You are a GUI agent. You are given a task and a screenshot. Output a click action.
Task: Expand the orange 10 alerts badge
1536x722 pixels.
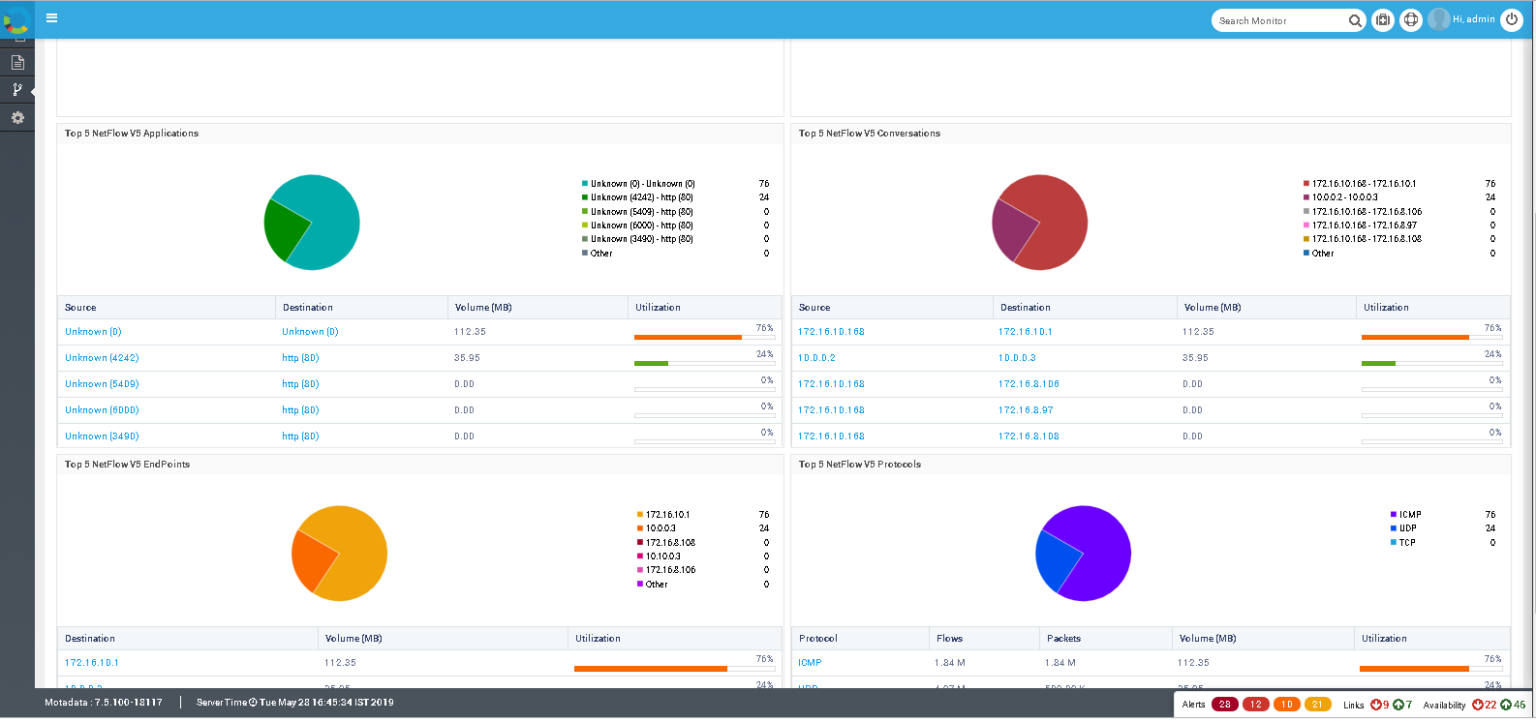(x=1288, y=704)
